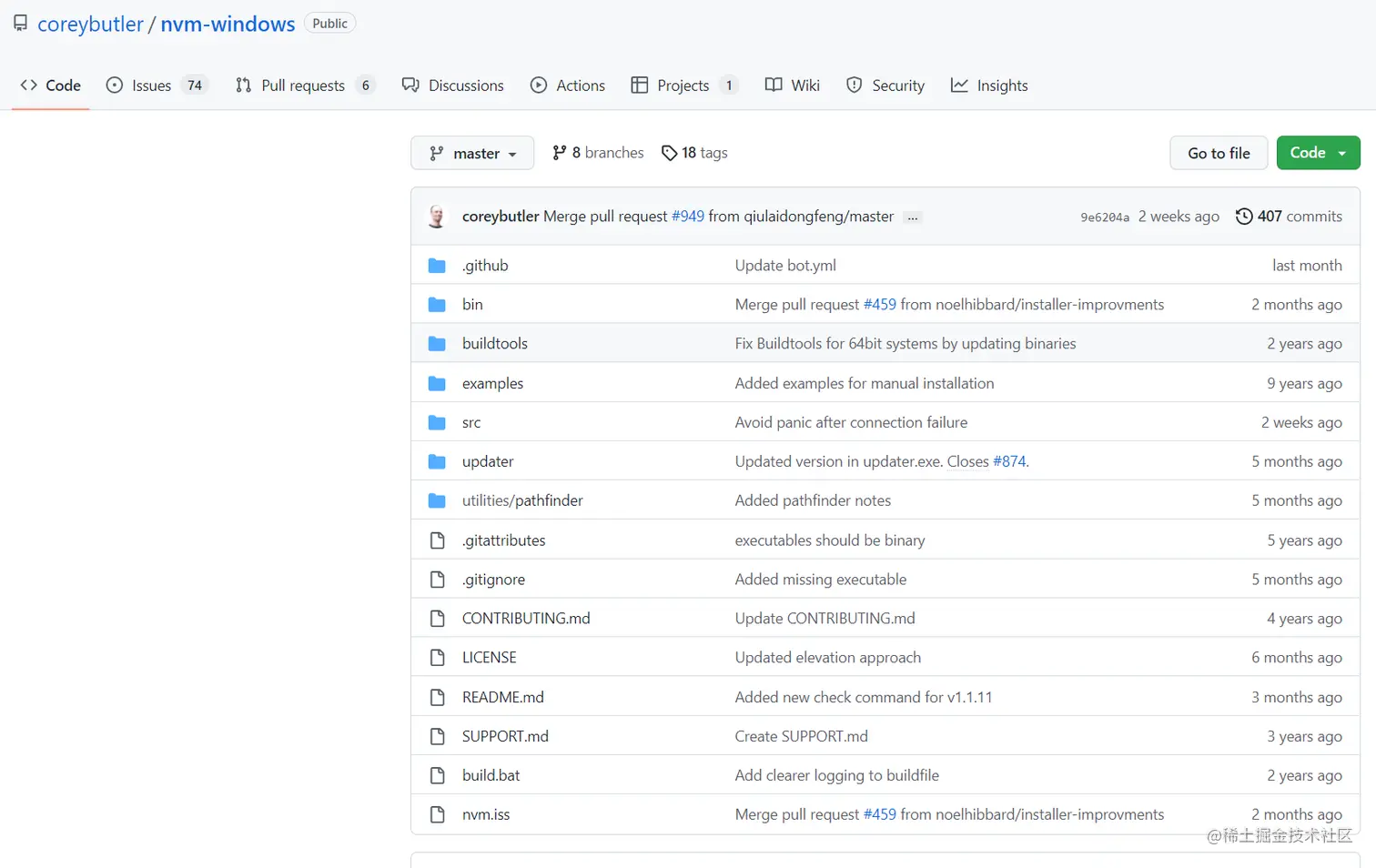Viewport: 1376px width, 868px height.
Task: Open the Pull requests tab
Action: (306, 86)
